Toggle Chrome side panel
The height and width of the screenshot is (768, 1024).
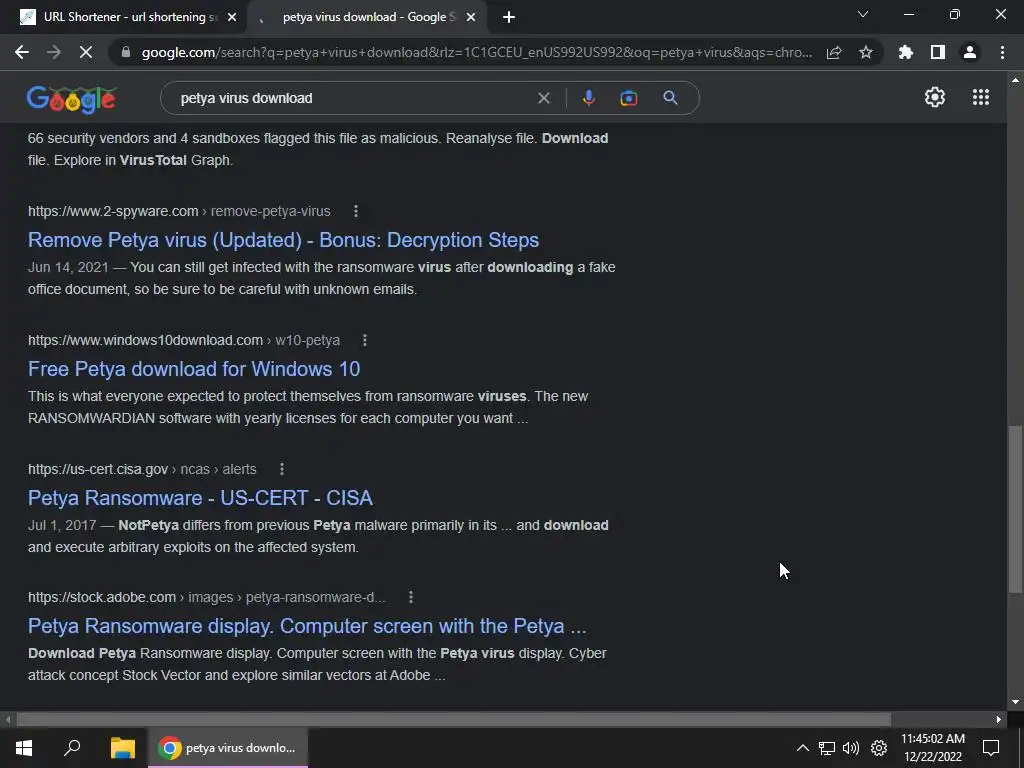938,52
